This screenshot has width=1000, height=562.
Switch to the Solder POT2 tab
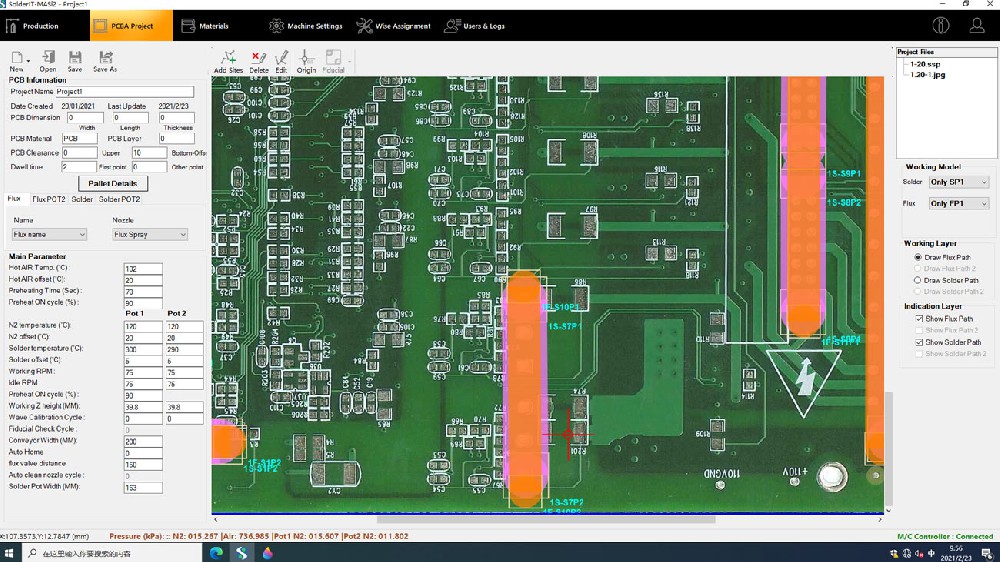pyautogui.click(x=119, y=199)
